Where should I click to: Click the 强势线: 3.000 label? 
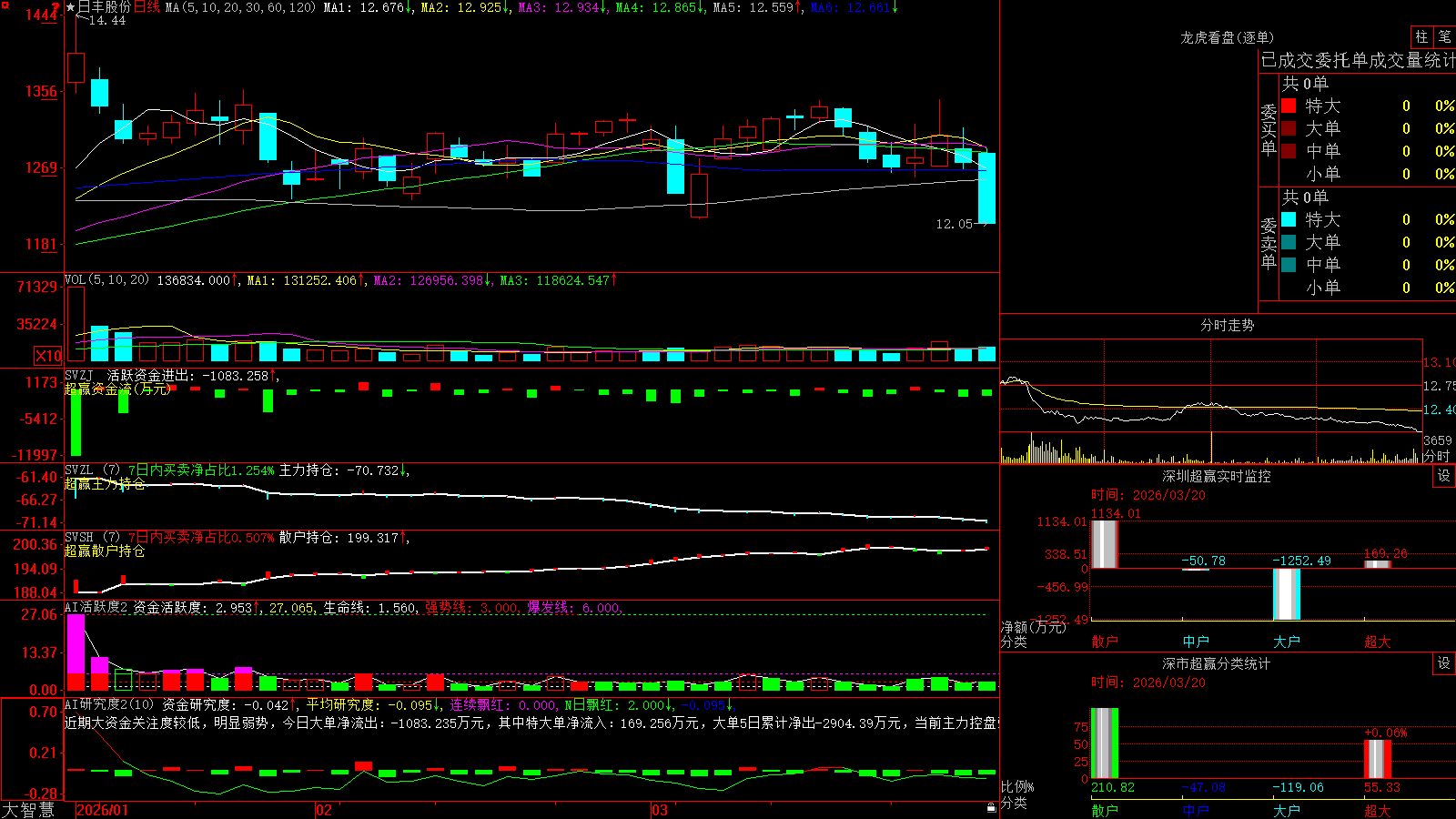pos(472,608)
